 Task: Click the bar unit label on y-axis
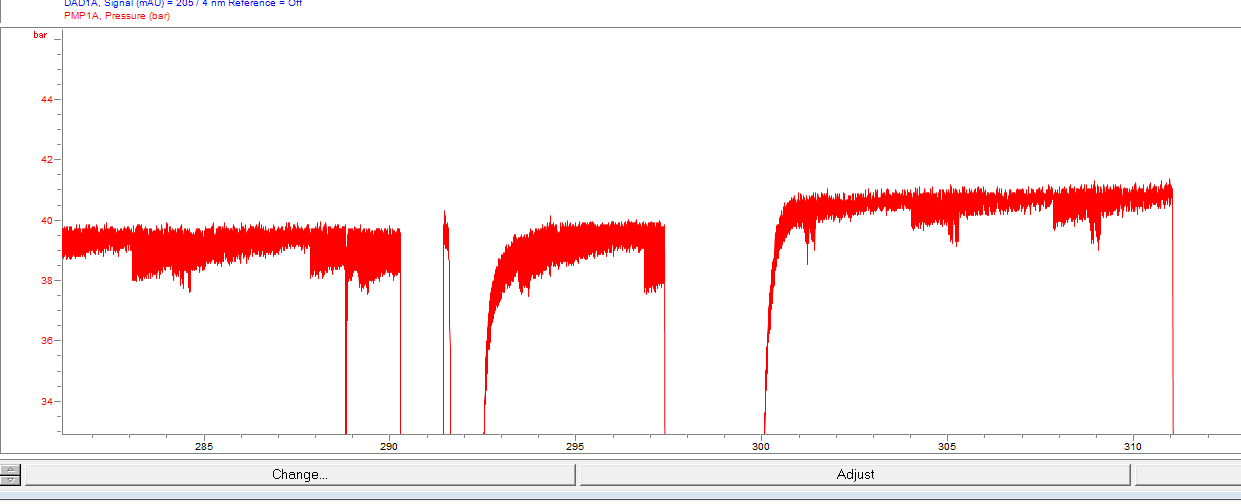(x=40, y=36)
